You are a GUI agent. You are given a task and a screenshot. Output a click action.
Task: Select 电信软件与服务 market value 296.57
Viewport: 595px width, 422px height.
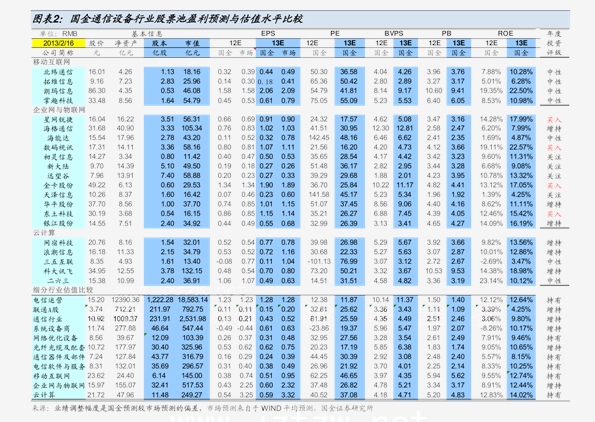pos(192,366)
